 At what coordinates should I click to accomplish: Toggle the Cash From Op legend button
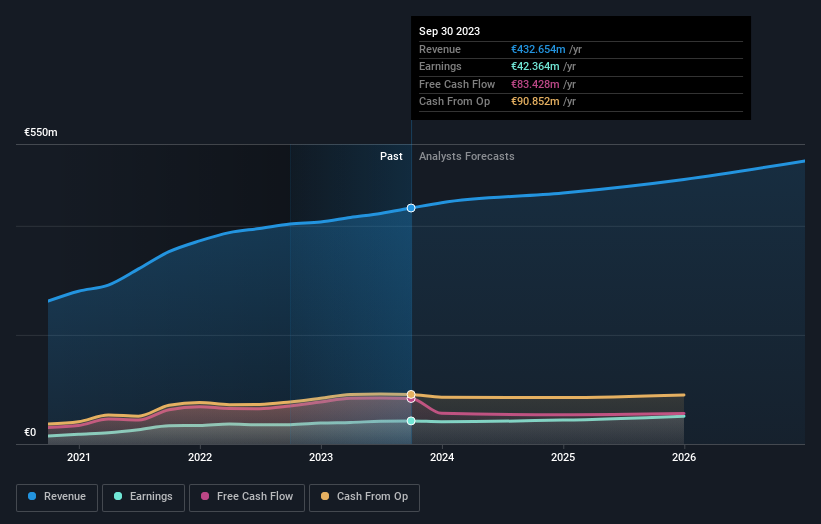click(x=364, y=497)
